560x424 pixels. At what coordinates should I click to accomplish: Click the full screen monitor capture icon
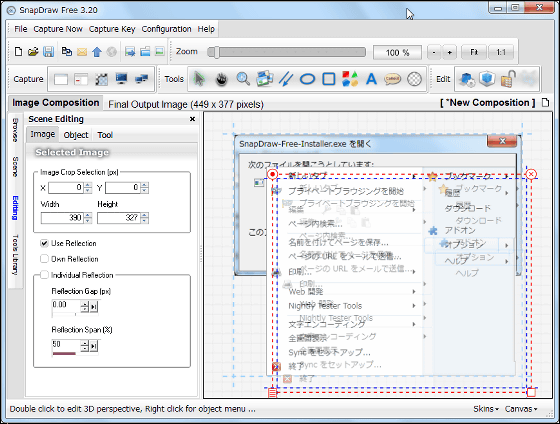click(121, 79)
